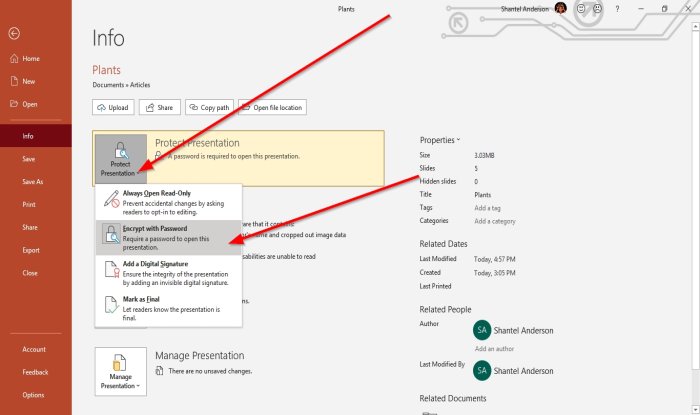Click Created value Today, 3:05 PM
The width and height of the screenshot is (700, 415).
(x=495, y=273)
